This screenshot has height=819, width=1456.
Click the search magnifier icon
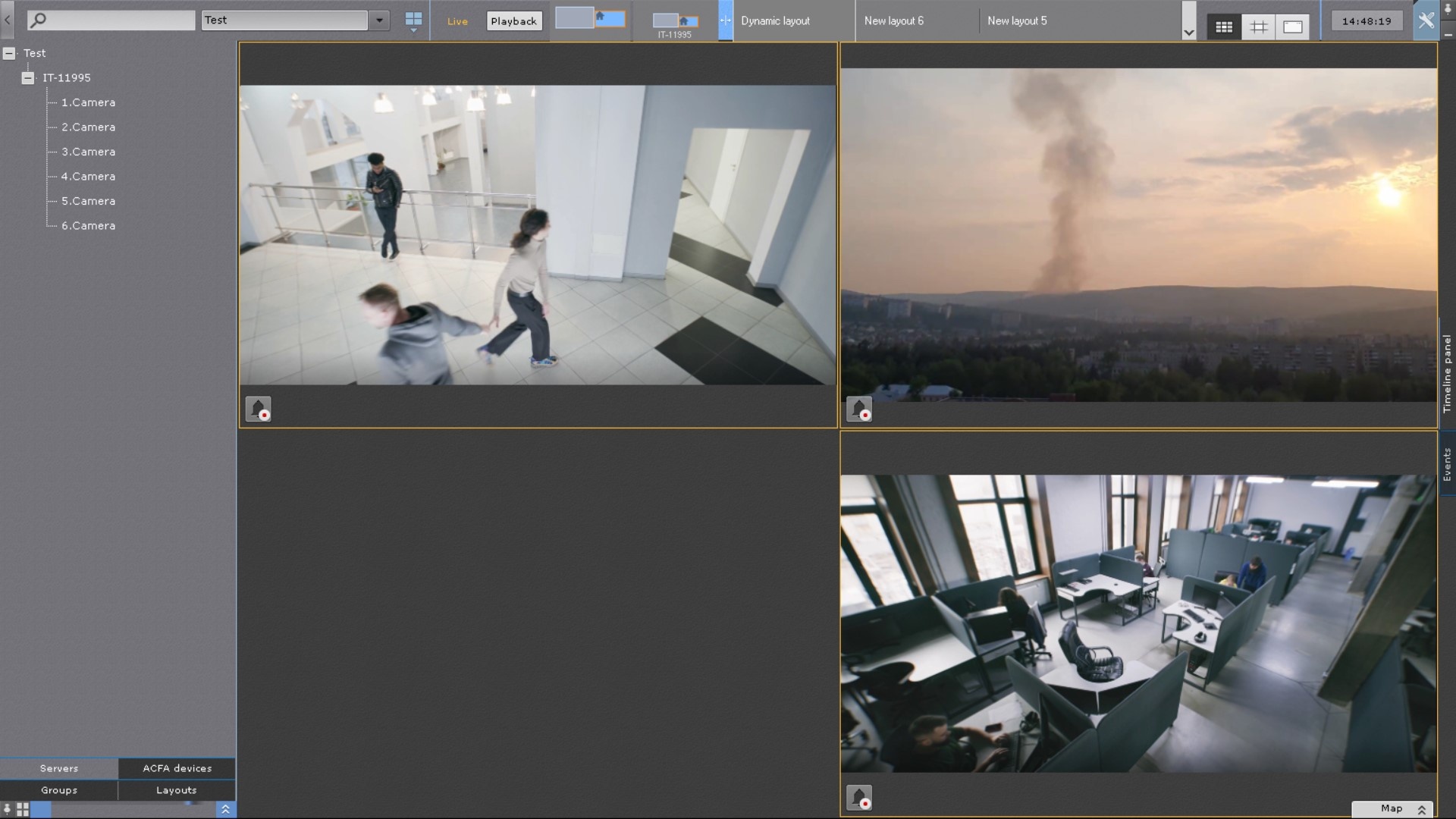click(38, 20)
